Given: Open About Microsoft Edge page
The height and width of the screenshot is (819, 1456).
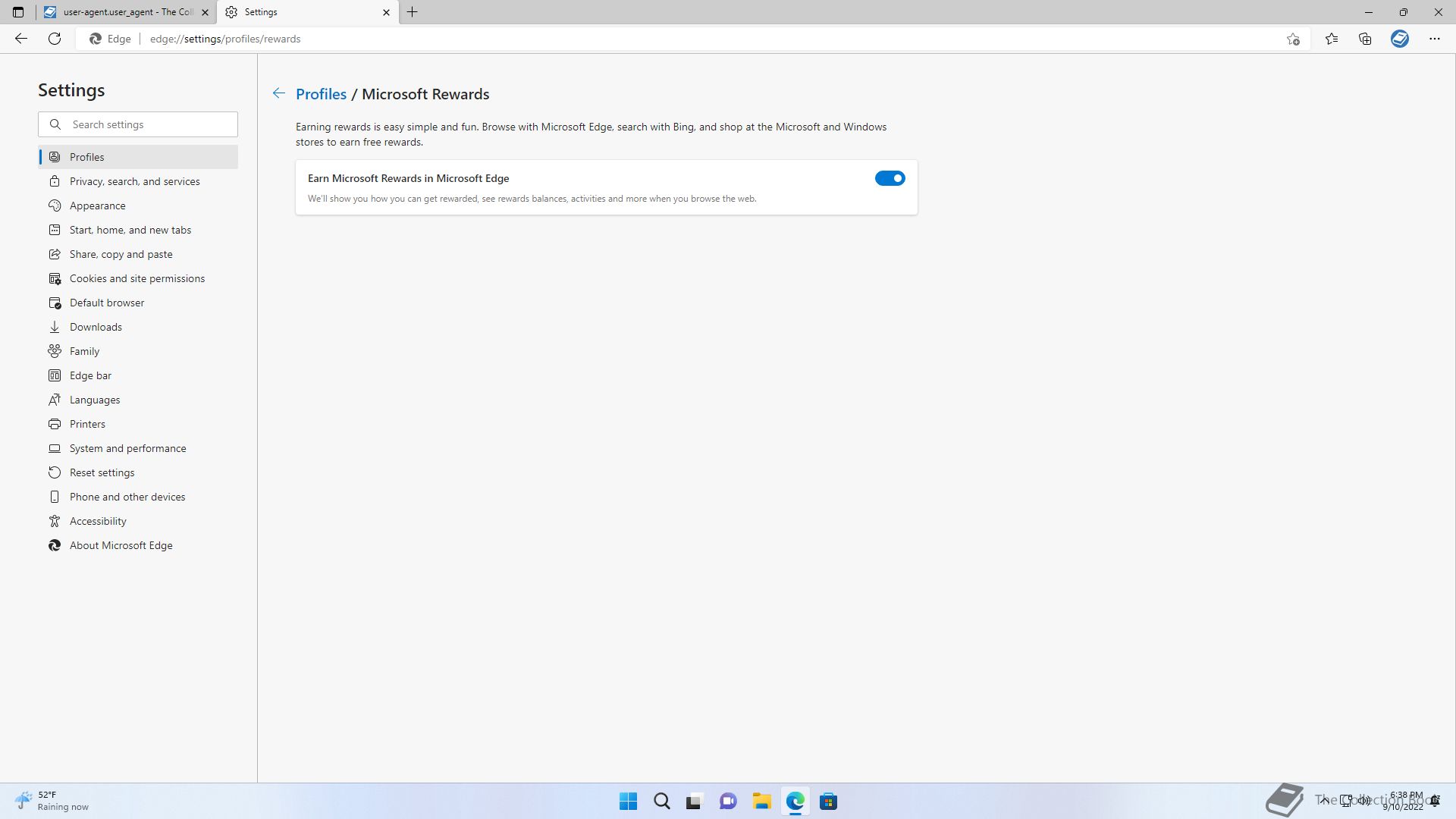Looking at the screenshot, I should (x=121, y=545).
